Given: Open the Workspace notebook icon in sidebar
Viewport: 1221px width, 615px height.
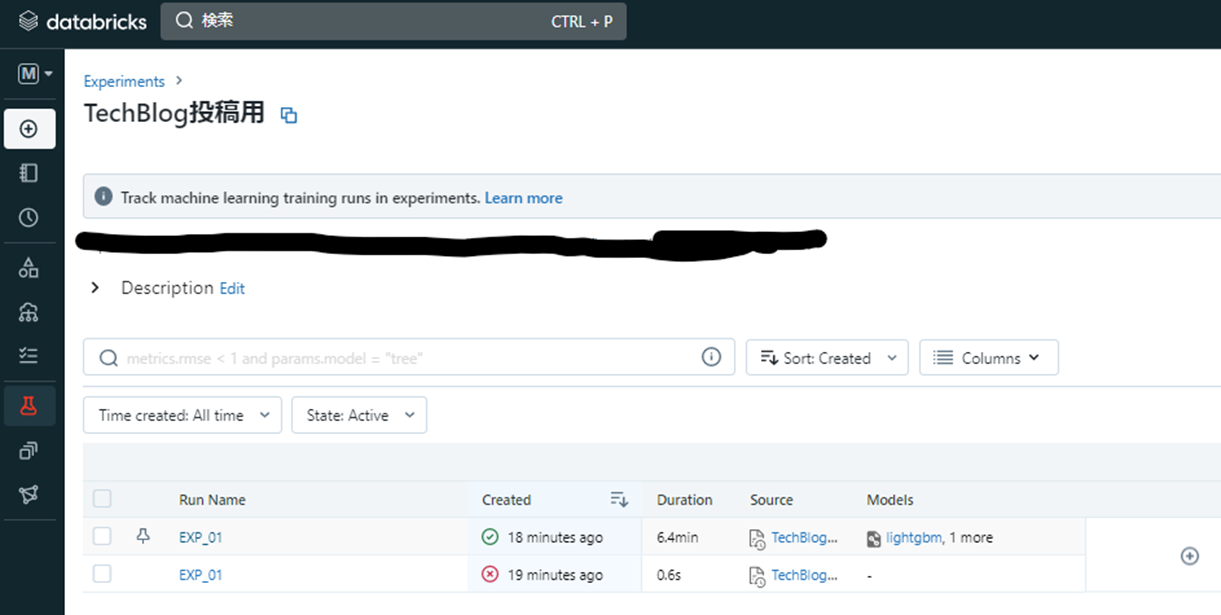Looking at the screenshot, I should pyautogui.click(x=29, y=173).
